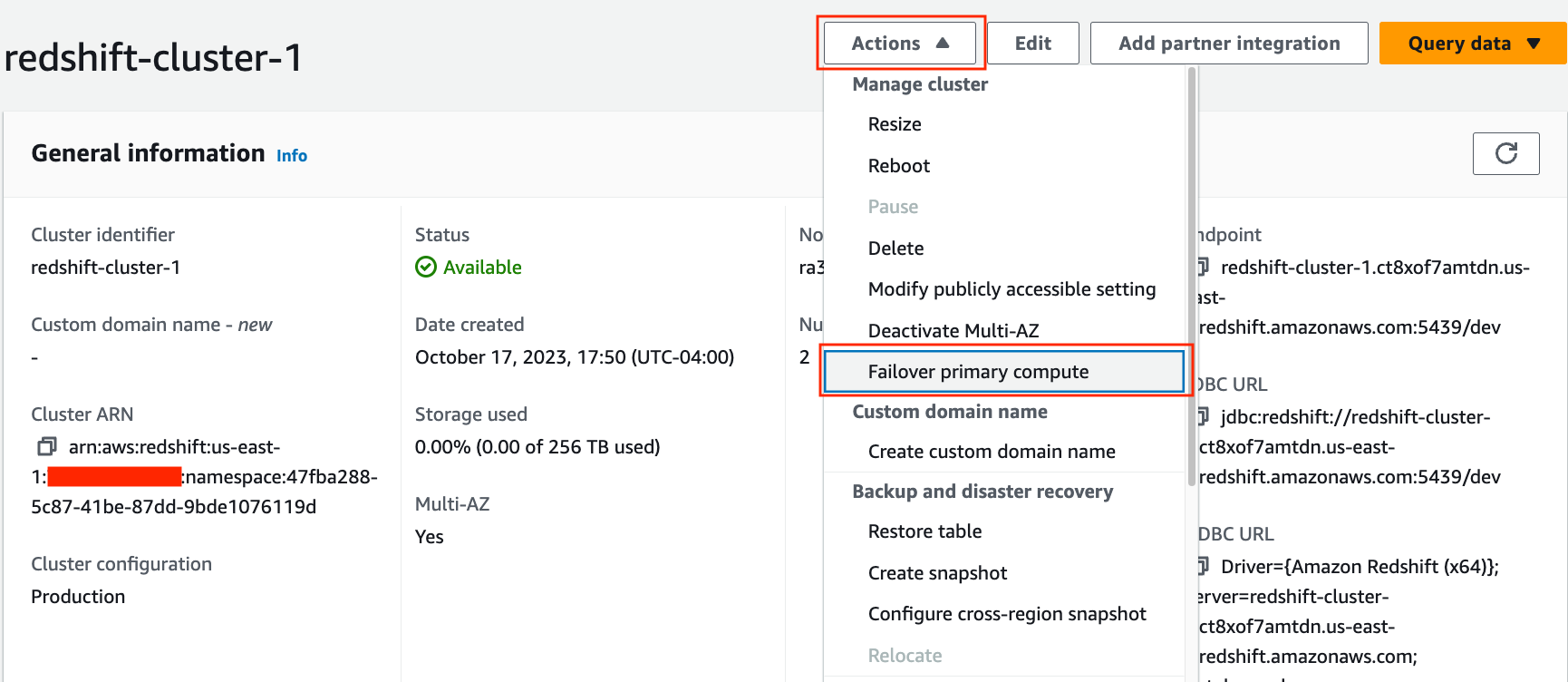
Task: Choose Modify publicly accessible setting
Action: coord(1011,289)
